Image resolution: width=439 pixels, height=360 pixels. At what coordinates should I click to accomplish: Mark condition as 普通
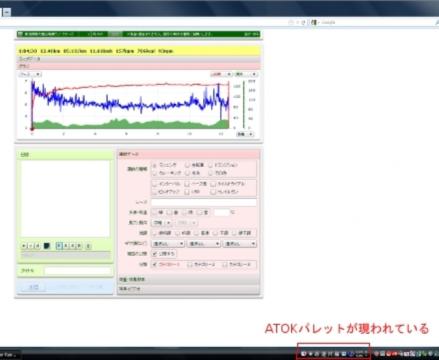pyautogui.click(x=197, y=233)
